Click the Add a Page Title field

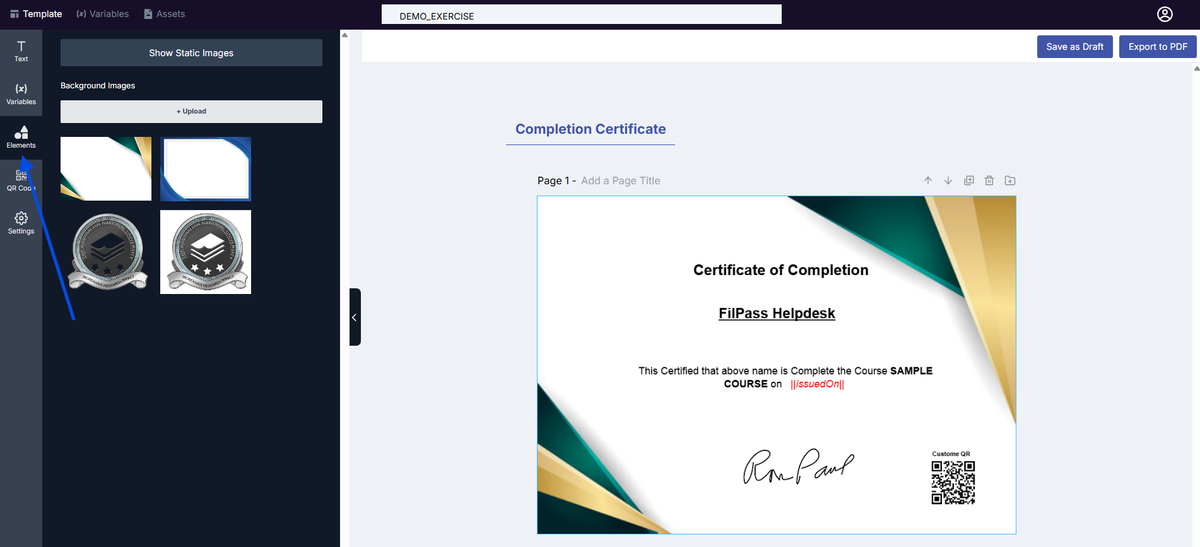(x=621, y=181)
